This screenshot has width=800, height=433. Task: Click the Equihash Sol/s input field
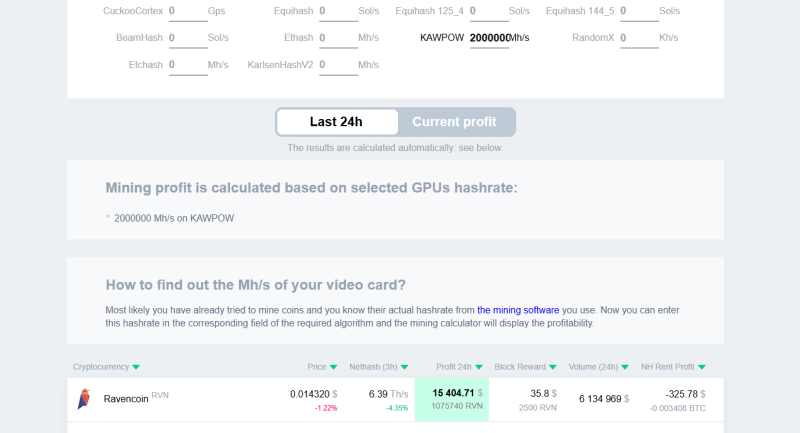click(337, 12)
